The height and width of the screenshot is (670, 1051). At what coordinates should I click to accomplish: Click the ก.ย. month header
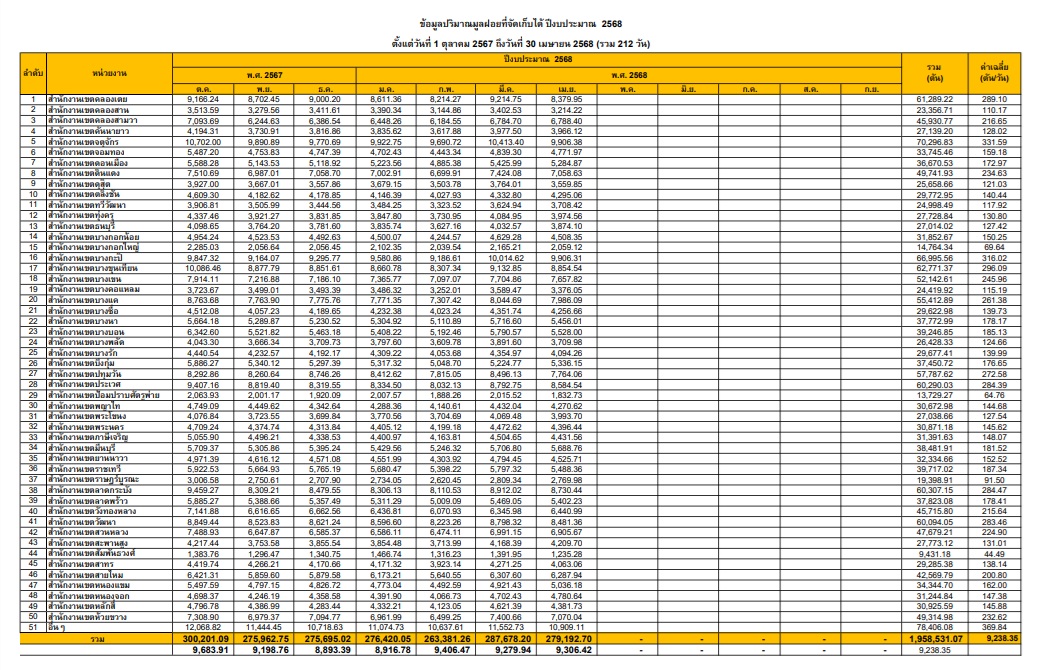click(x=871, y=88)
